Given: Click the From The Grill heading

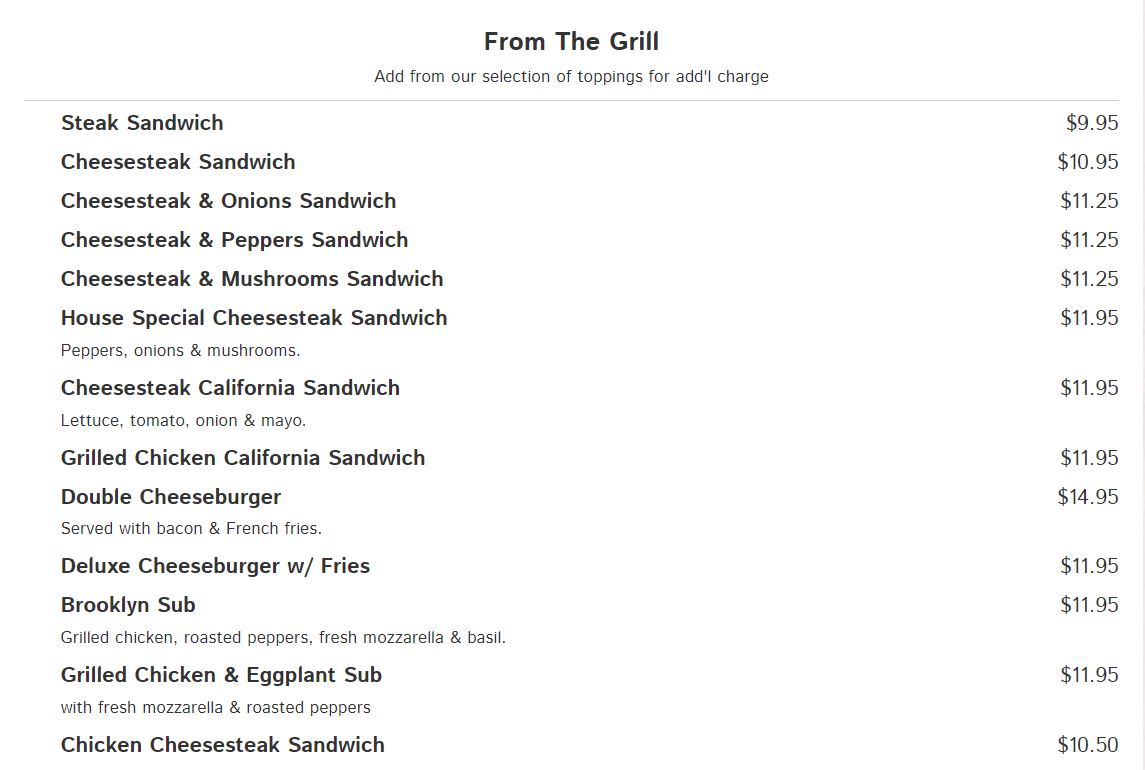Looking at the screenshot, I should [x=571, y=42].
